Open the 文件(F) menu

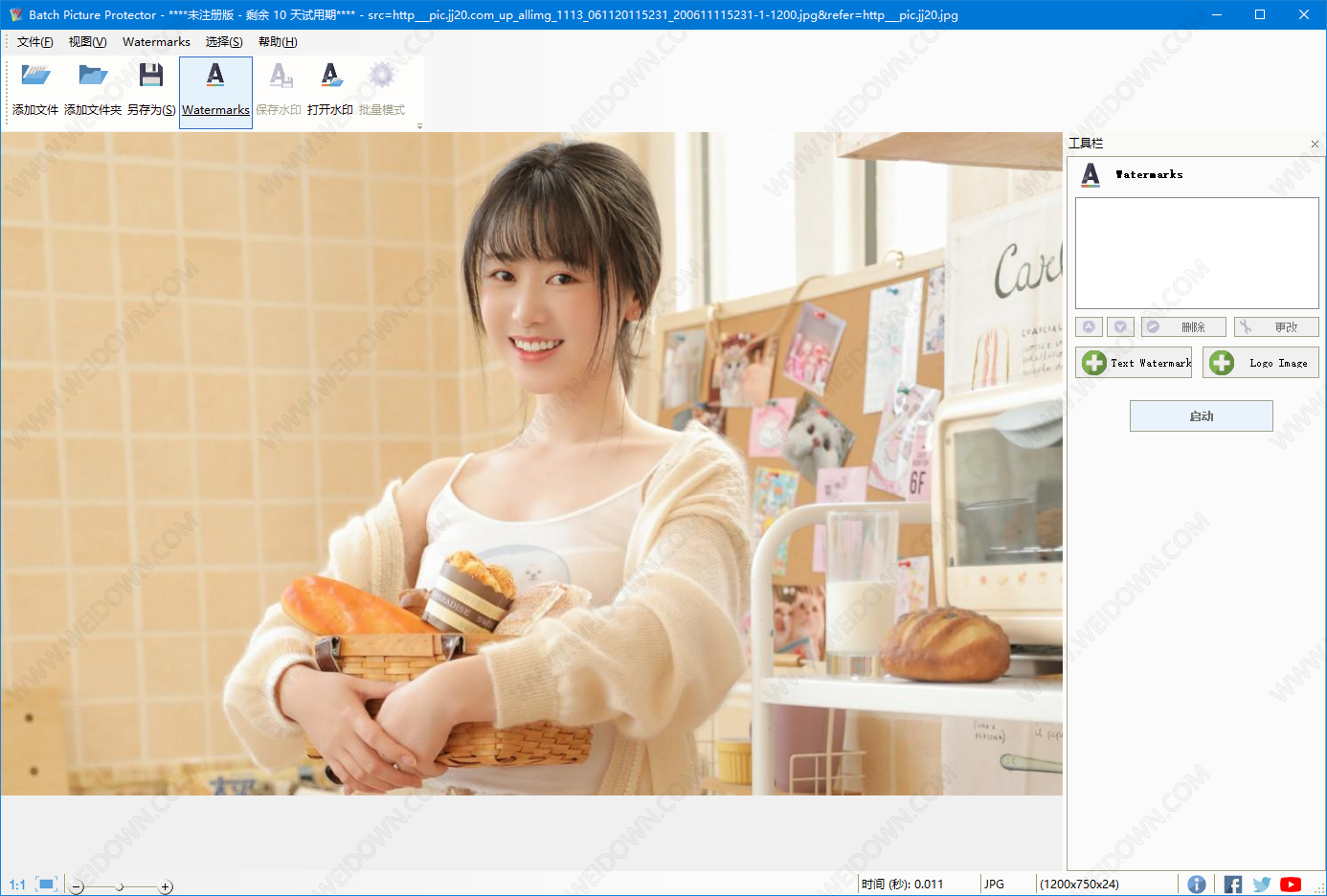[35, 42]
